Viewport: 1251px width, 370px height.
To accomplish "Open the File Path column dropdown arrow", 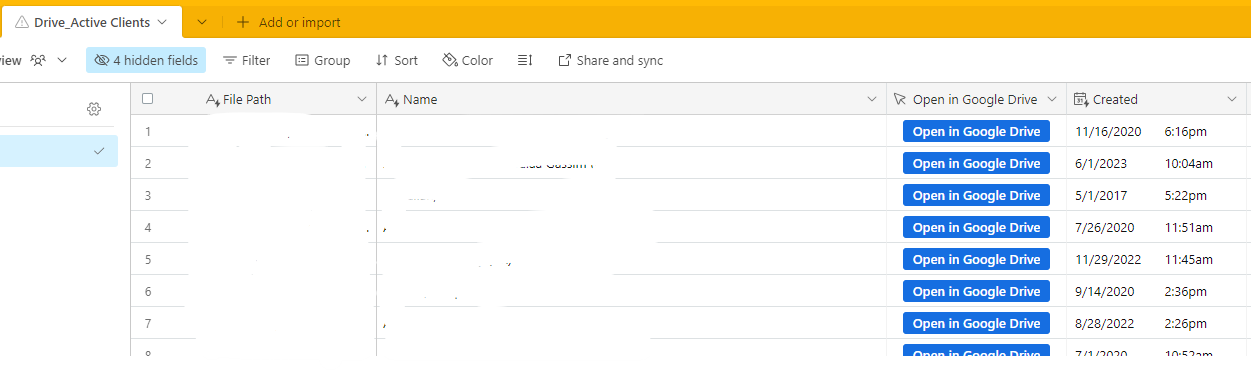I will (362, 99).
